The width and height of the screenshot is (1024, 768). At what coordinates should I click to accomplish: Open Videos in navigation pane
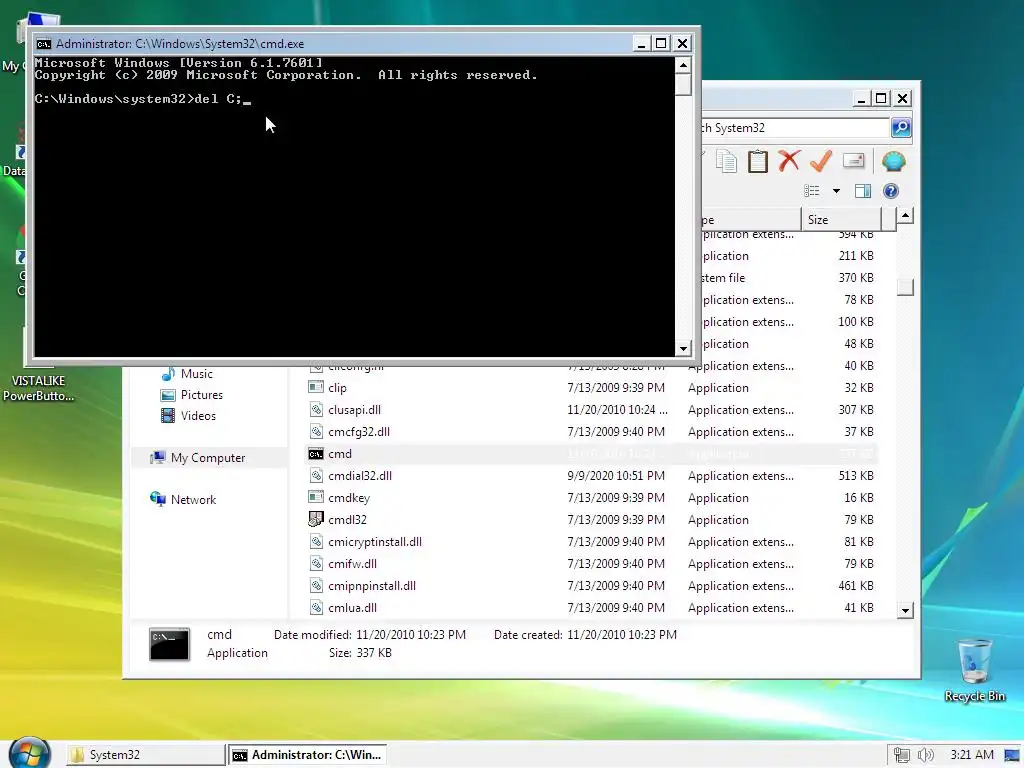(x=188, y=415)
